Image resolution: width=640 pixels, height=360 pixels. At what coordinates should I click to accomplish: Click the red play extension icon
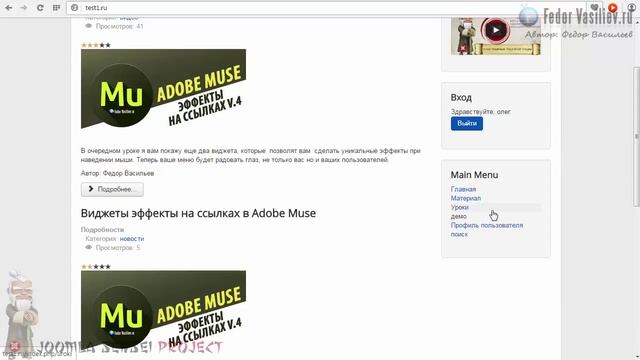613,7
